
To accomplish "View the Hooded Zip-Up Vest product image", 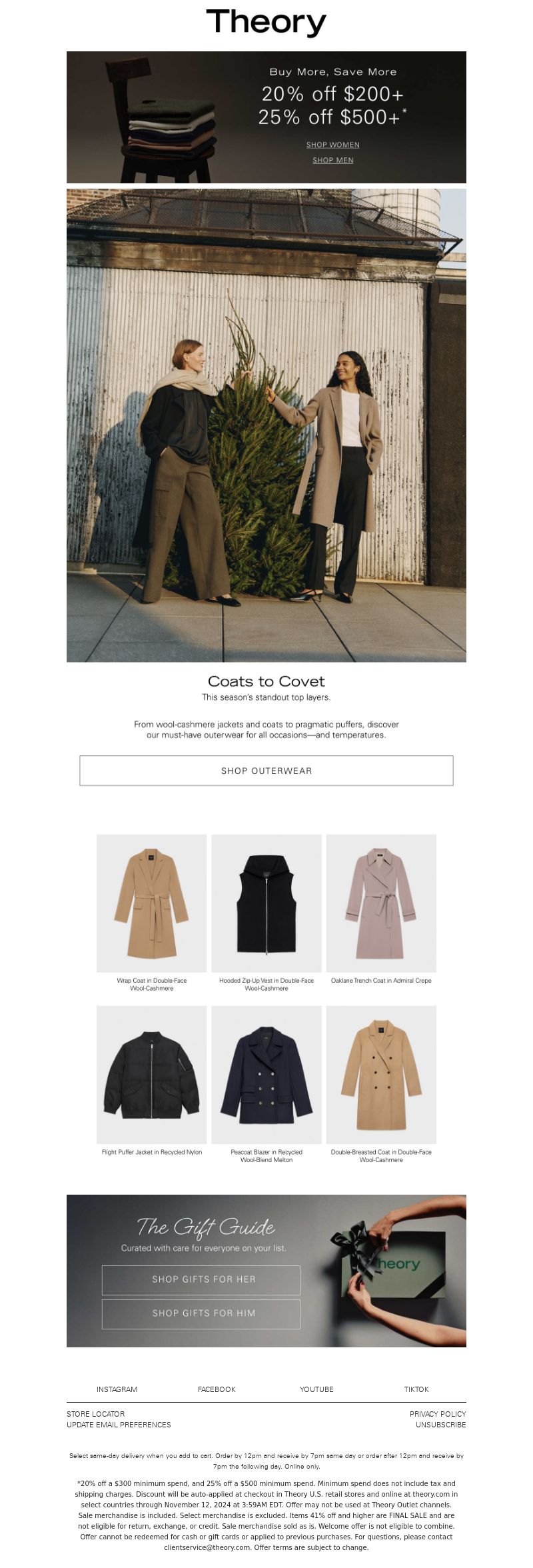I will pyautogui.click(x=266, y=903).
